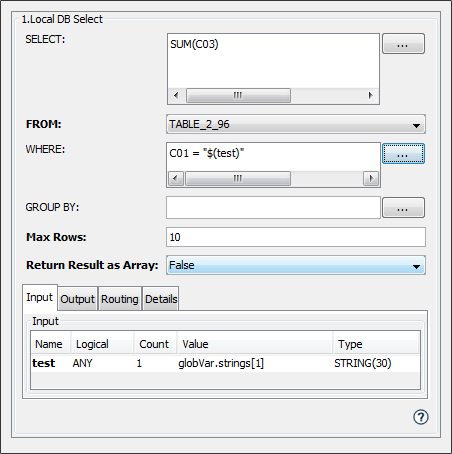Open the ellipsis editor for WHERE clause
Screen dimensions: 452x454
click(x=403, y=154)
